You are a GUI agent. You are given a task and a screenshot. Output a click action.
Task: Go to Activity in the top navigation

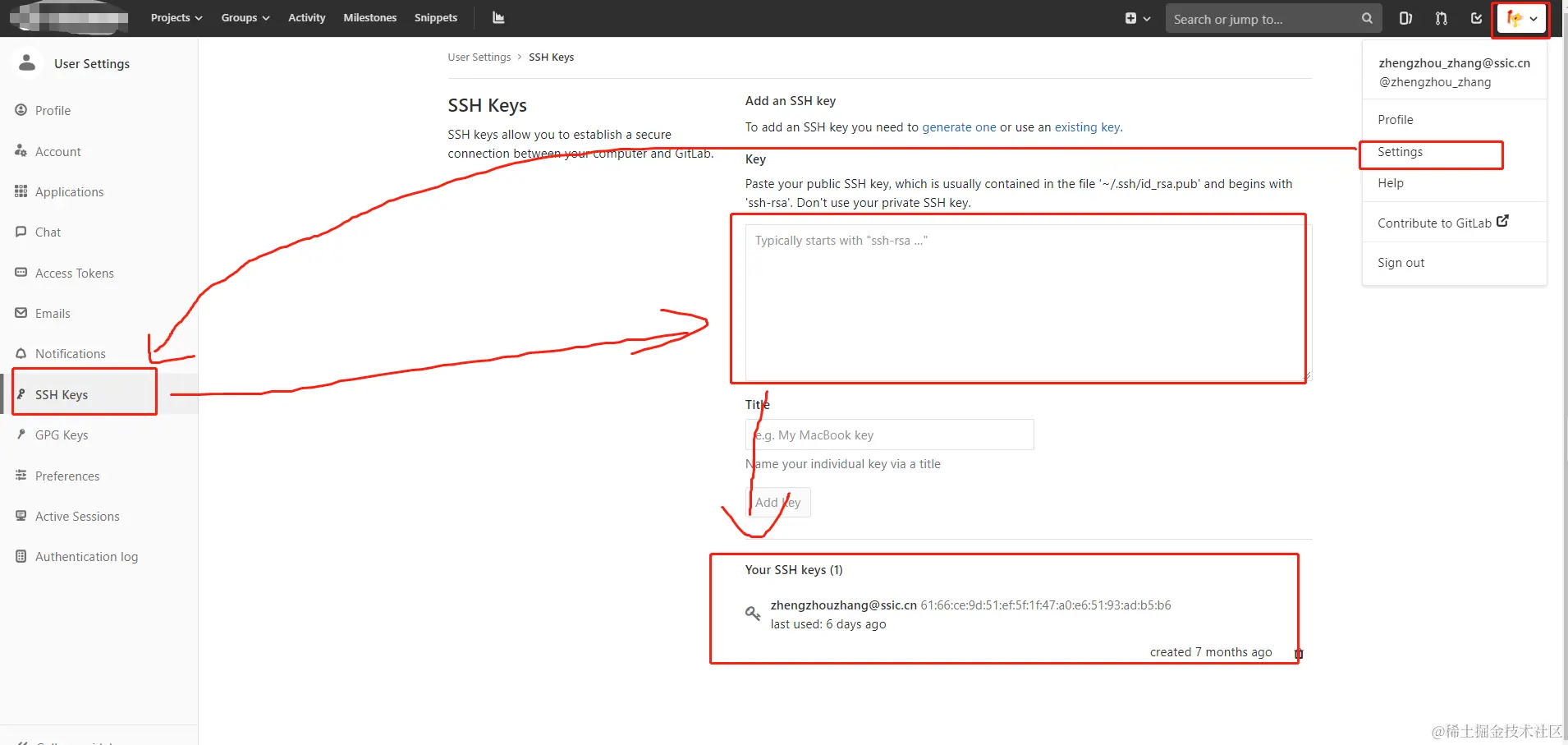307,17
